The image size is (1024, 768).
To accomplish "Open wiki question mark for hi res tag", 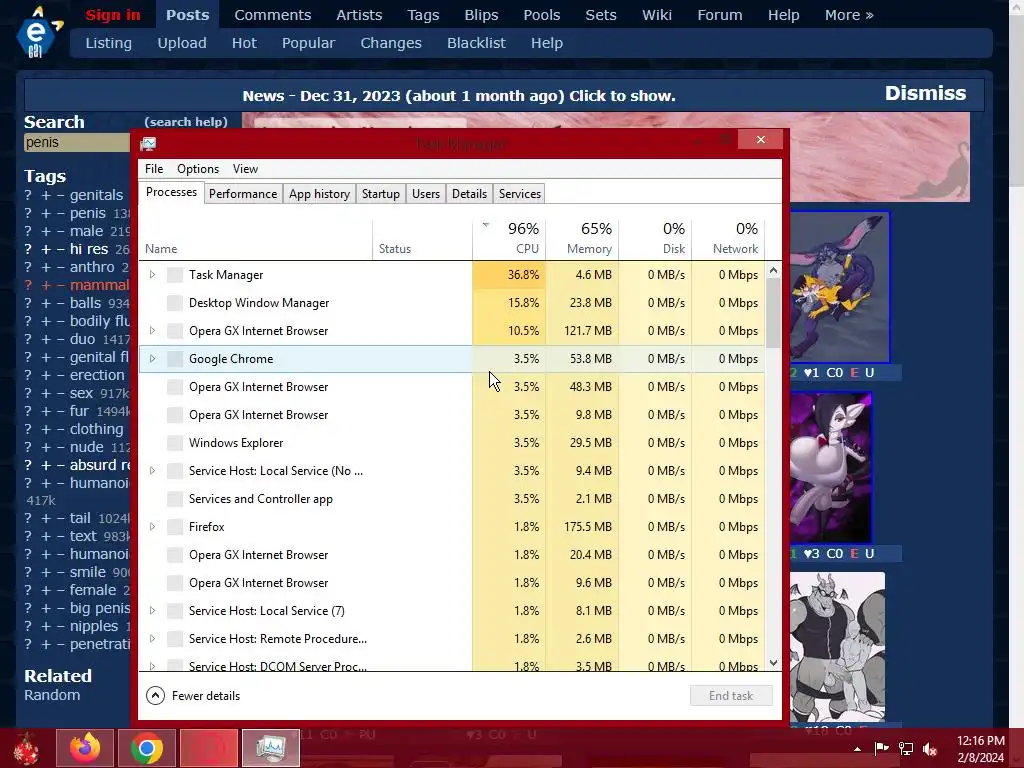I will [28, 249].
